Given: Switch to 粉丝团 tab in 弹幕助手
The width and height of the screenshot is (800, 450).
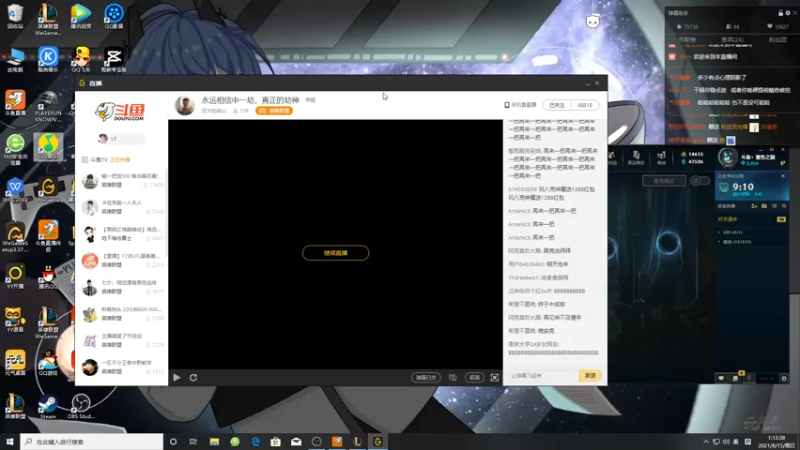Looking at the screenshot, I should (777, 39).
